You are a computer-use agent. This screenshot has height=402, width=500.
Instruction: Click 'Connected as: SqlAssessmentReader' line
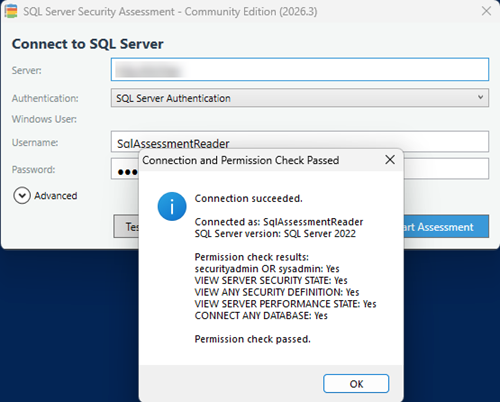pos(279,222)
